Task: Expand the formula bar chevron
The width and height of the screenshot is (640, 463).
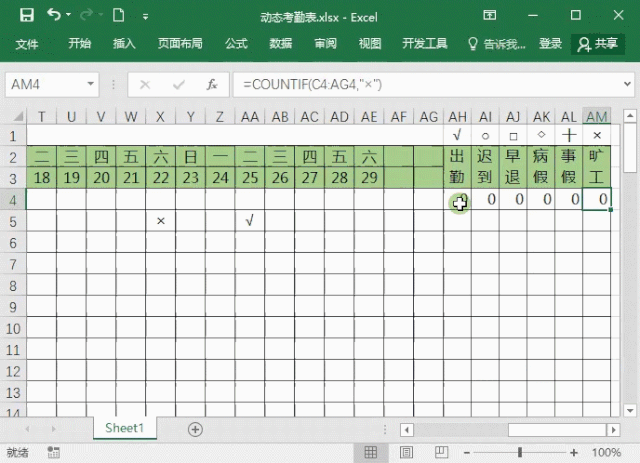Action: click(627, 84)
